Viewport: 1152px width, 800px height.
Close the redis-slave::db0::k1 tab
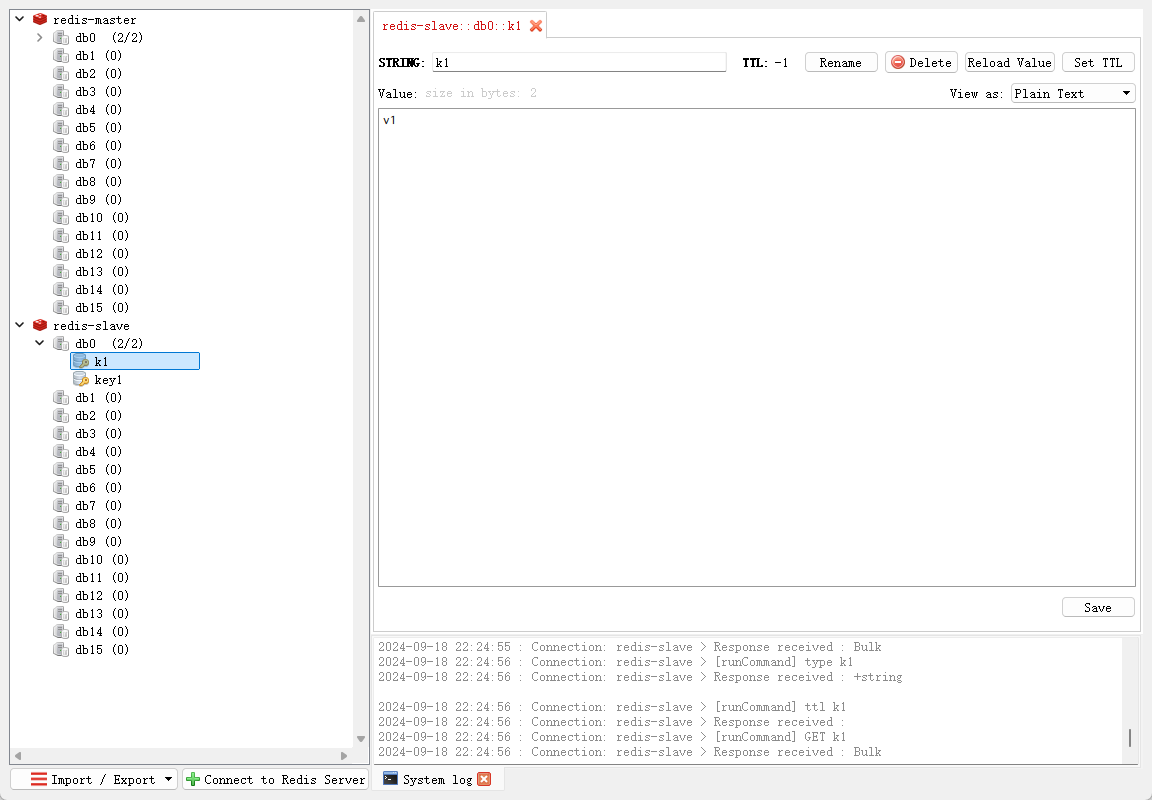(x=536, y=26)
